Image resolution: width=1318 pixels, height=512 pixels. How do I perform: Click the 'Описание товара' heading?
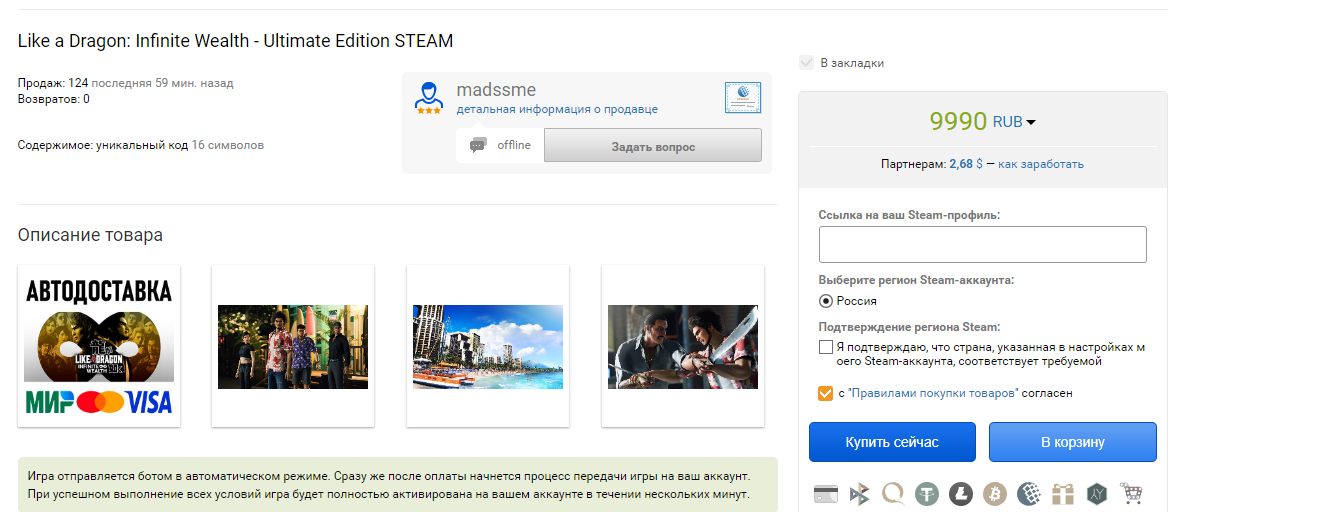tap(90, 235)
